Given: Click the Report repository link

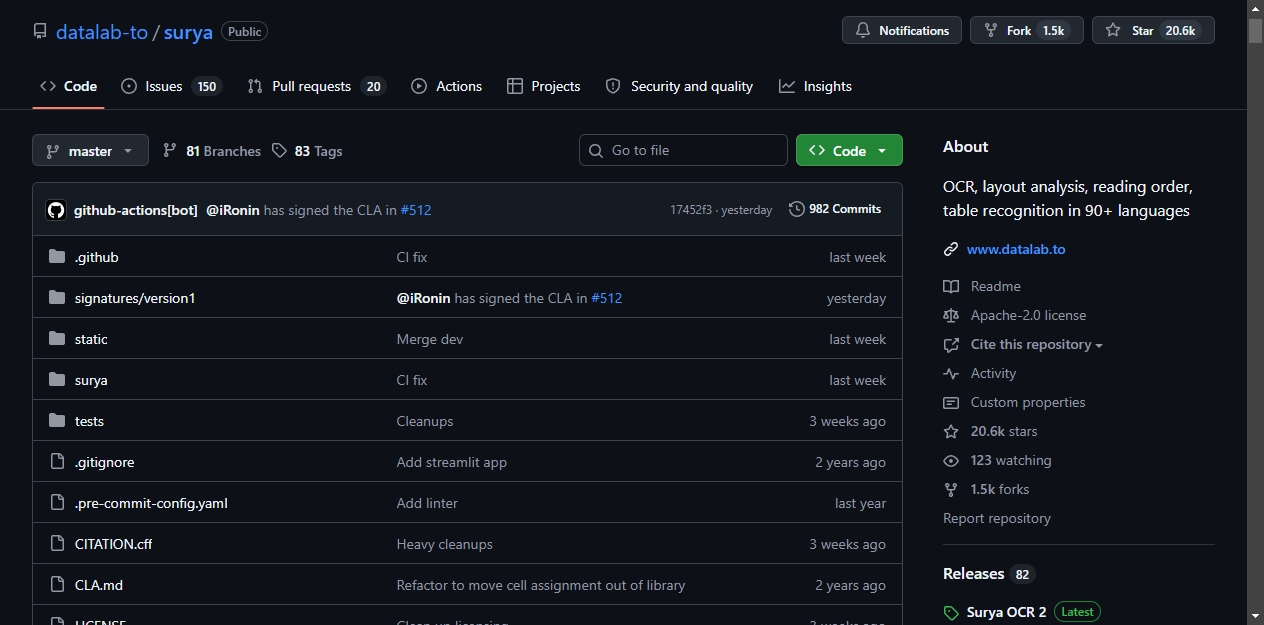Looking at the screenshot, I should [x=997, y=518].
